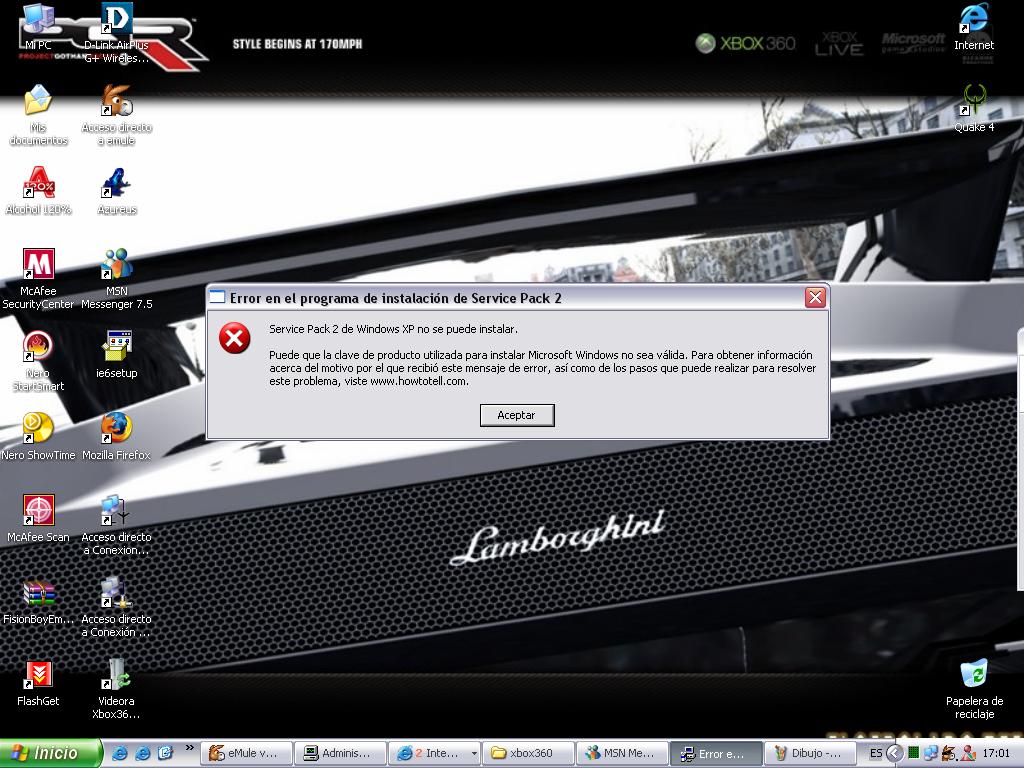
Task: Click the 17:01 system clock
Action: pyautogui.click(x=995, y=753)
